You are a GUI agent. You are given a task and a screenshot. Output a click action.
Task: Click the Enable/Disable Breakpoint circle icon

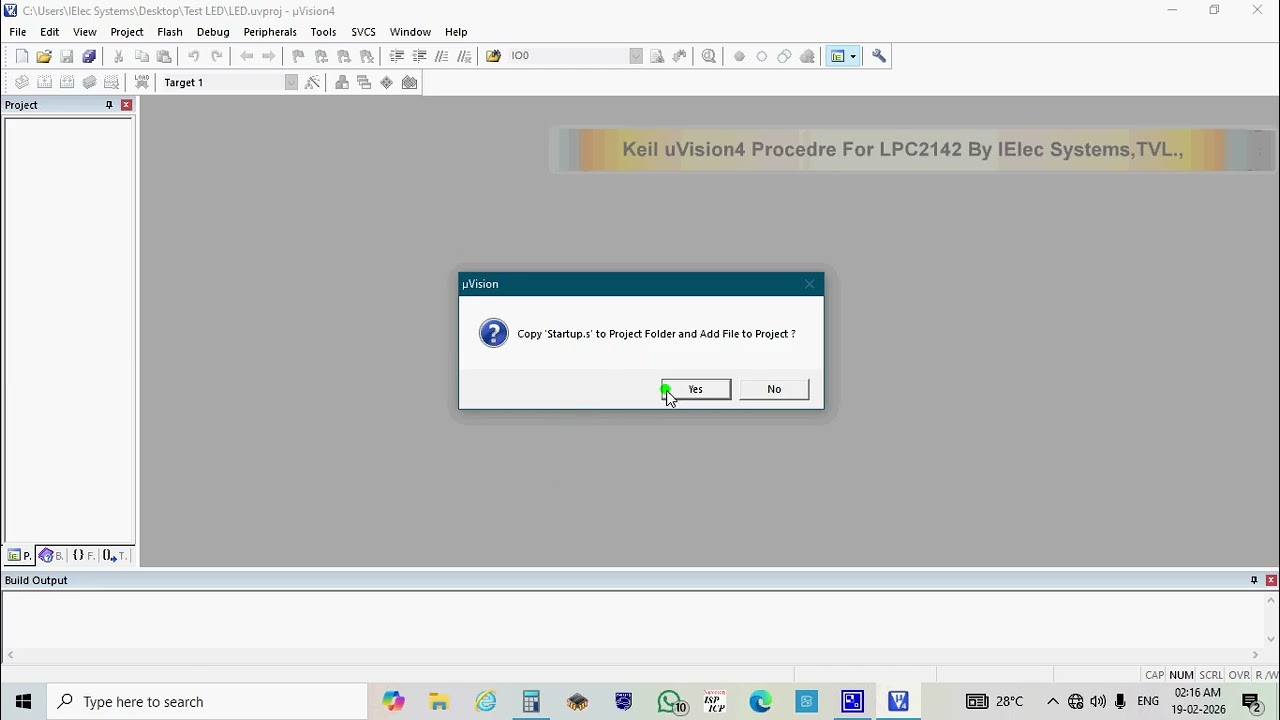[762, 56]
